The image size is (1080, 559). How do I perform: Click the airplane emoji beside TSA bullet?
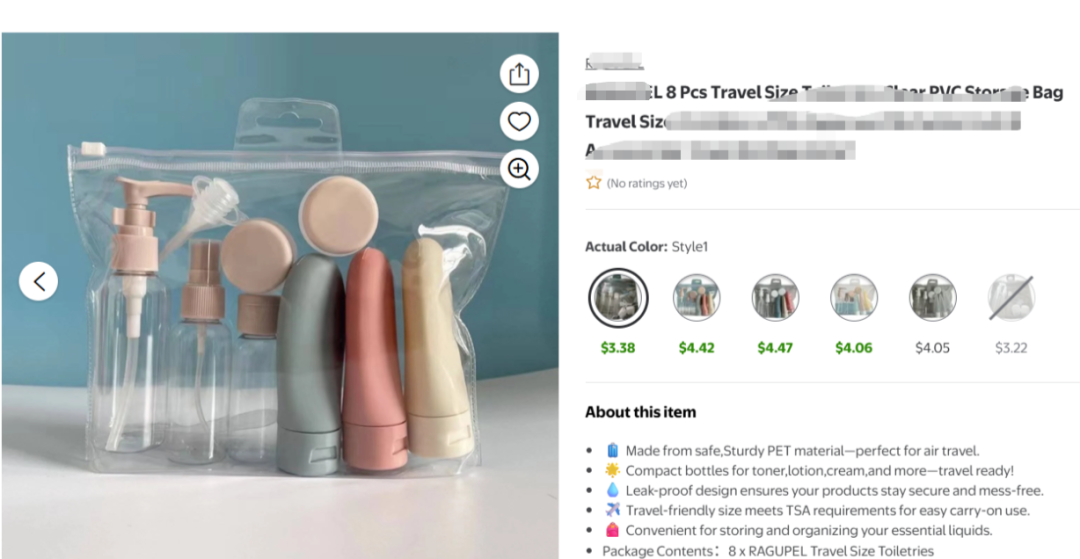pos(612,510)
